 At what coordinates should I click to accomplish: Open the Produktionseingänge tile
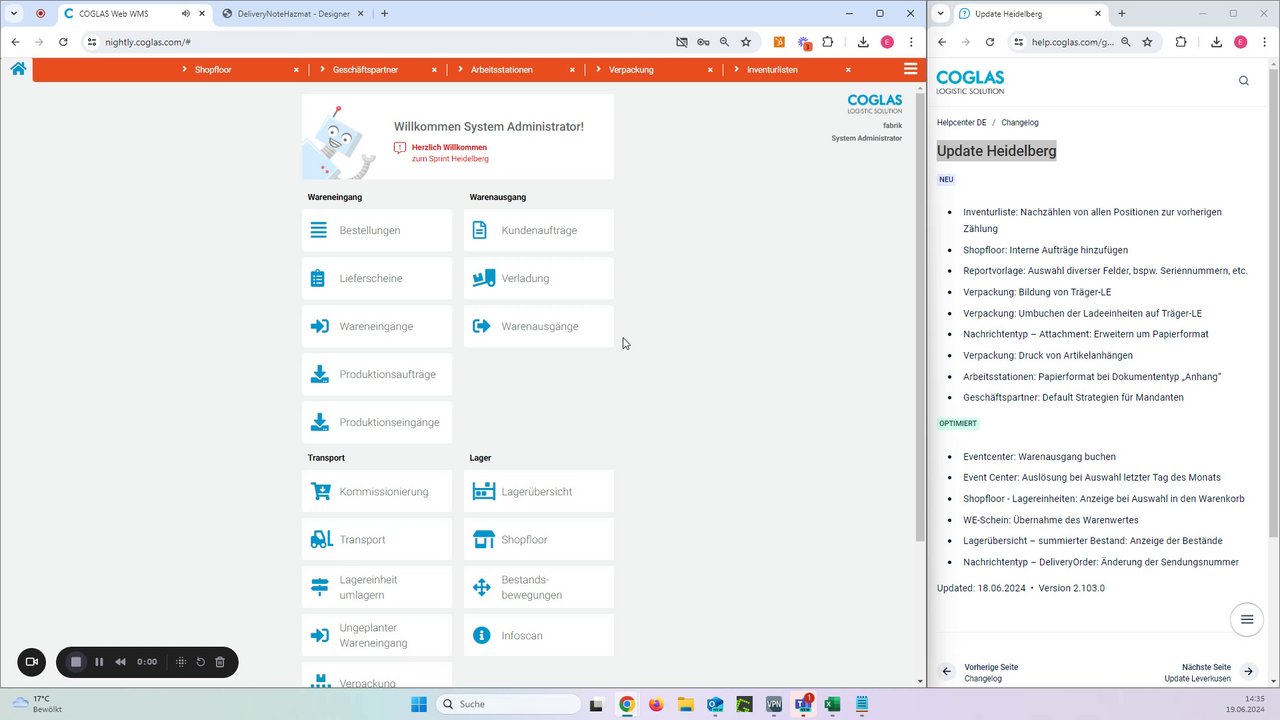(377, 422)
